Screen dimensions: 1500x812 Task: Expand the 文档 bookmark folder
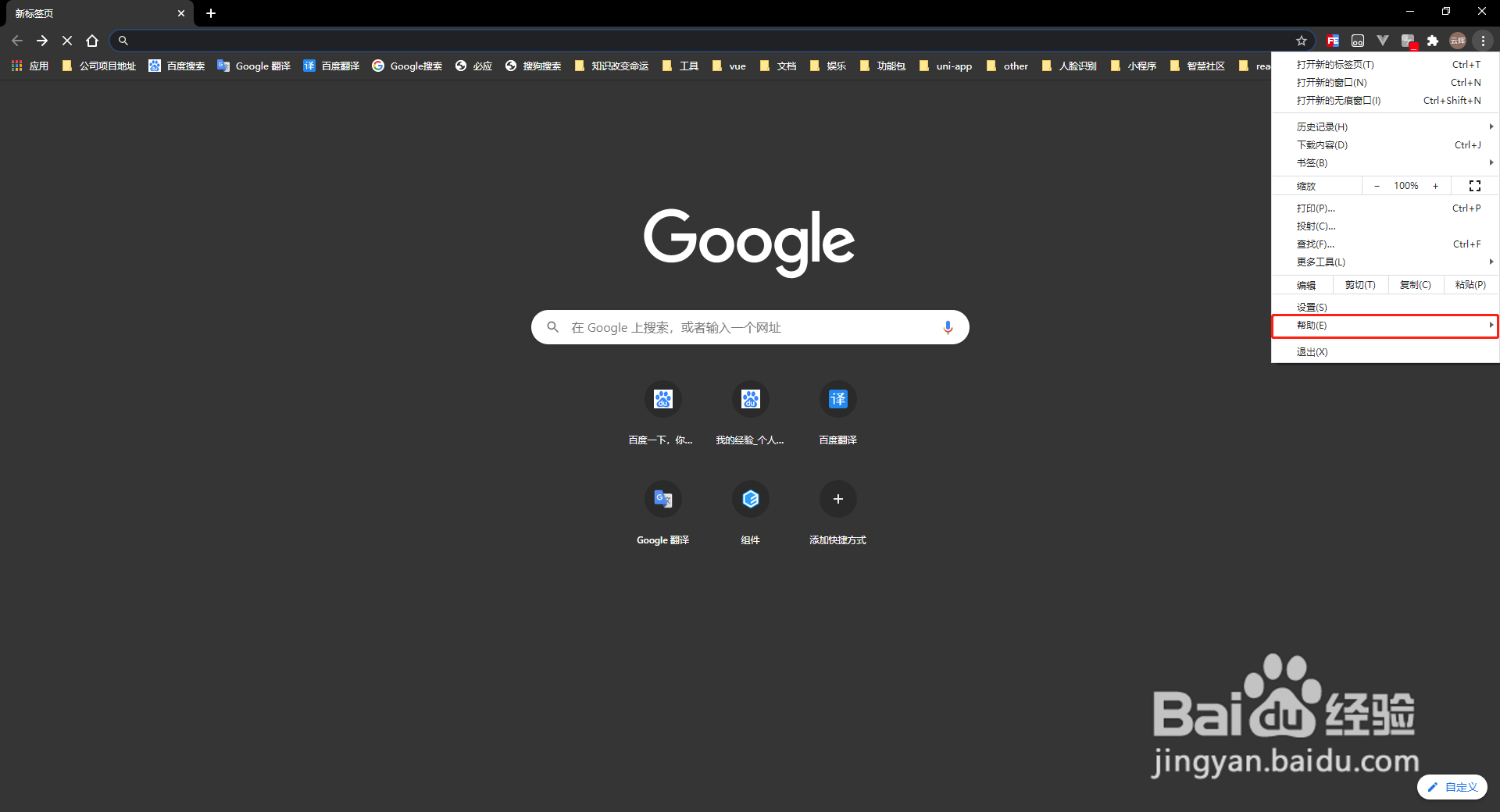pyautogui.click(x=777, y=66)
